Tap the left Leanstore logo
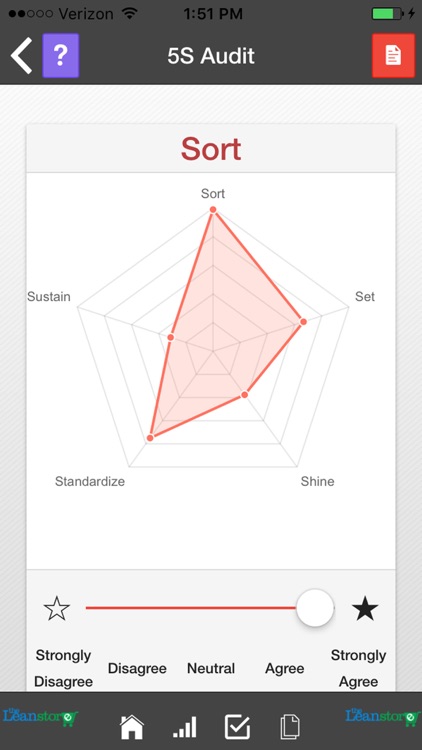 [41, 717]
